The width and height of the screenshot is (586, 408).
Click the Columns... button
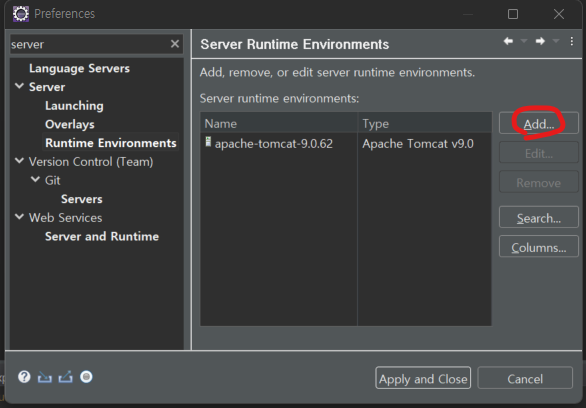point(539,247)
